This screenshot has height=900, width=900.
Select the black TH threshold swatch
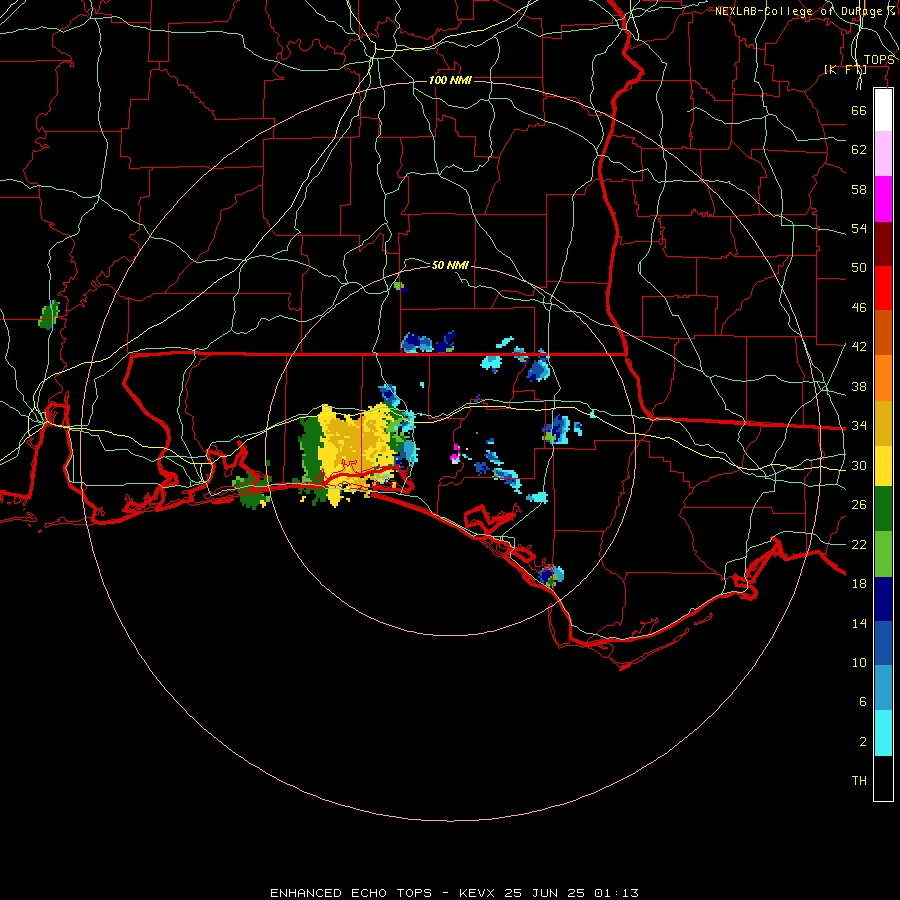click(x=883, y=778)
